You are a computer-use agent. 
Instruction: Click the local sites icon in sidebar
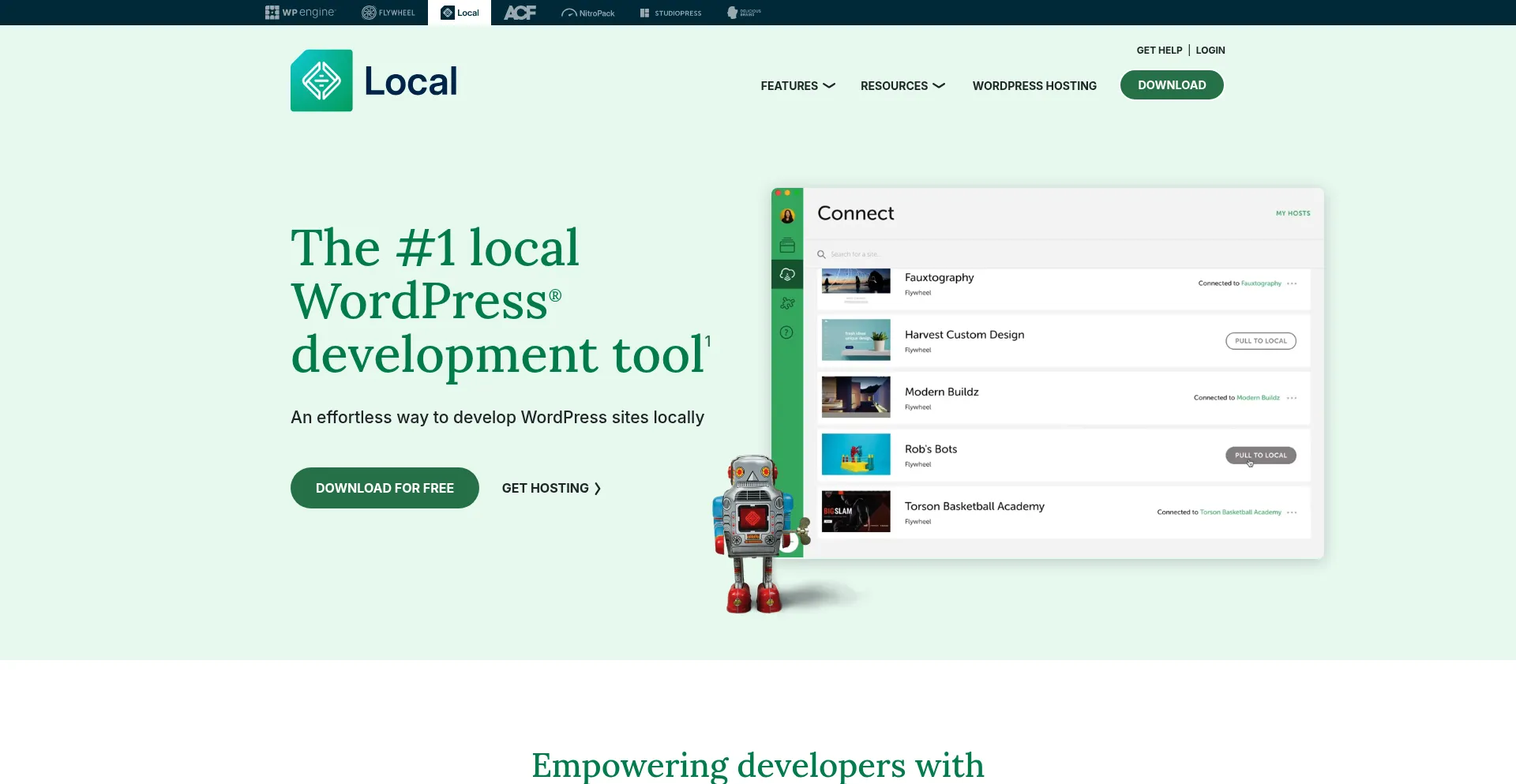click(787, 246)
